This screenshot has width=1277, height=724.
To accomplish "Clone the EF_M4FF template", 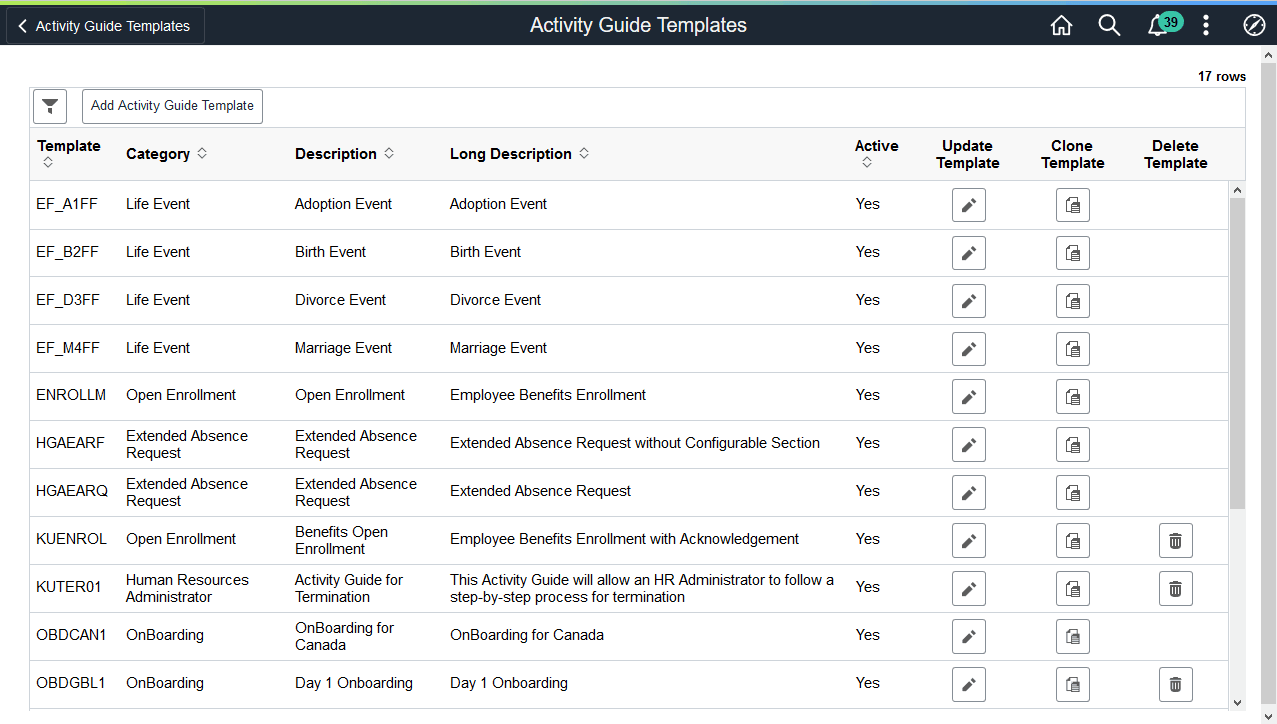I will [x=1073, y=349].
